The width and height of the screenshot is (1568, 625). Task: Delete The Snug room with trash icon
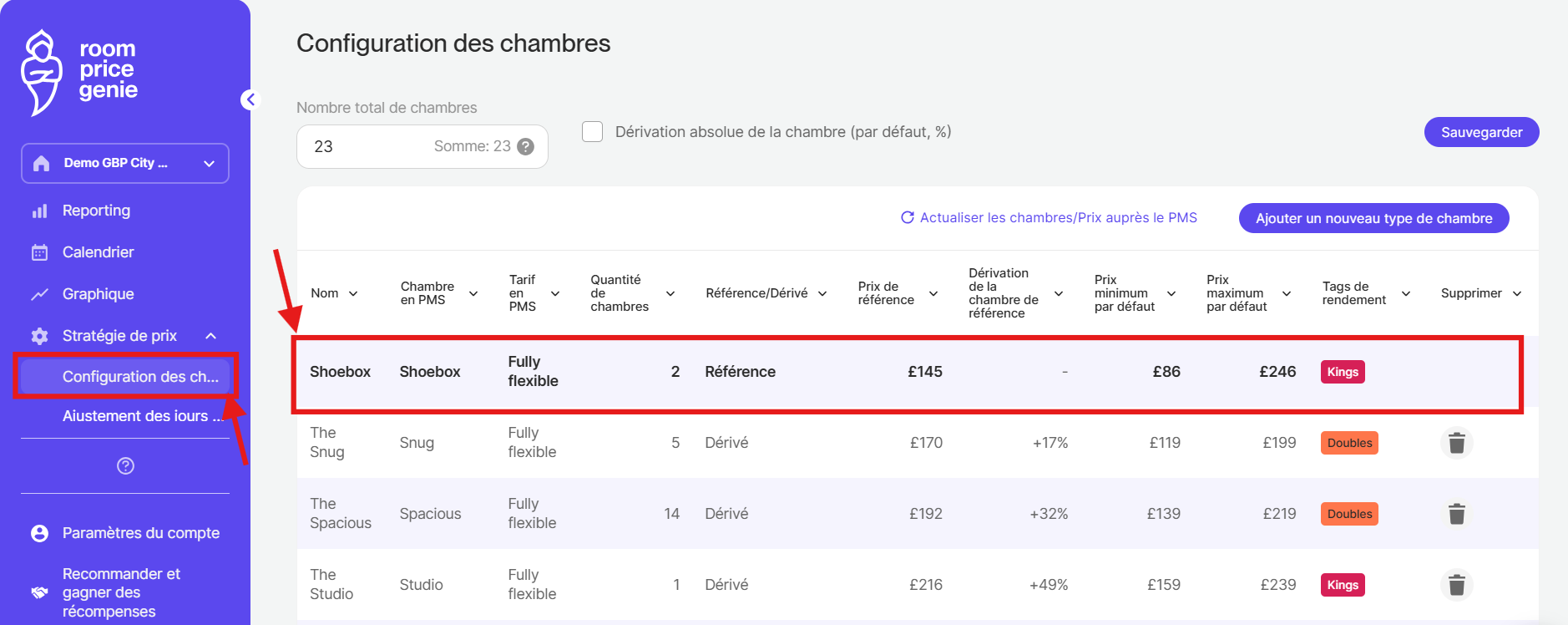[1456, 443]
